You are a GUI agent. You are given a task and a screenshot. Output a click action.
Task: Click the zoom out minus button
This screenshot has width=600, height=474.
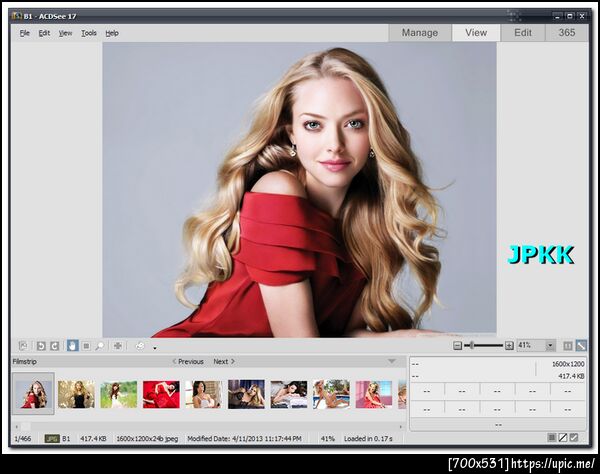click(457, 346)
